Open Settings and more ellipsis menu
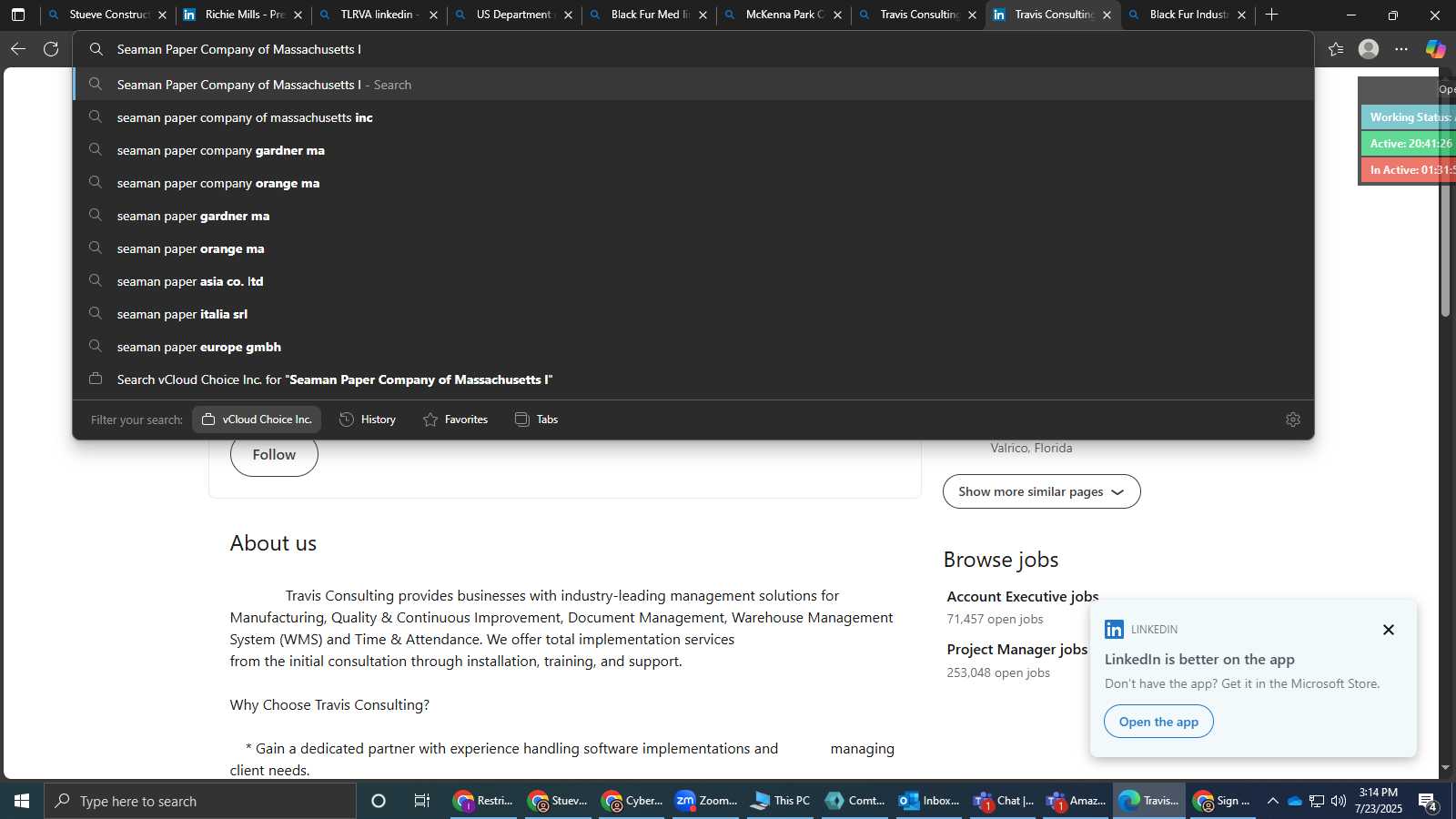Image resolution: width=1456 pixels, height=819 pixels. tap(1401, 49)
